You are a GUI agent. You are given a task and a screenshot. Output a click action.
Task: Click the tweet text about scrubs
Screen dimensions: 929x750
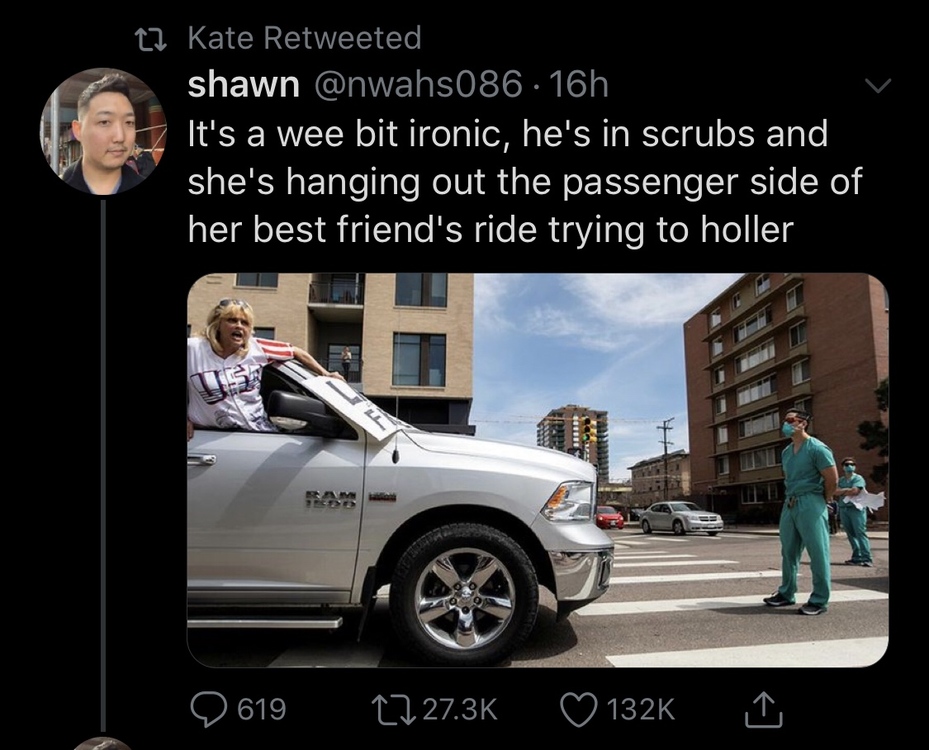tap(525, 181)
